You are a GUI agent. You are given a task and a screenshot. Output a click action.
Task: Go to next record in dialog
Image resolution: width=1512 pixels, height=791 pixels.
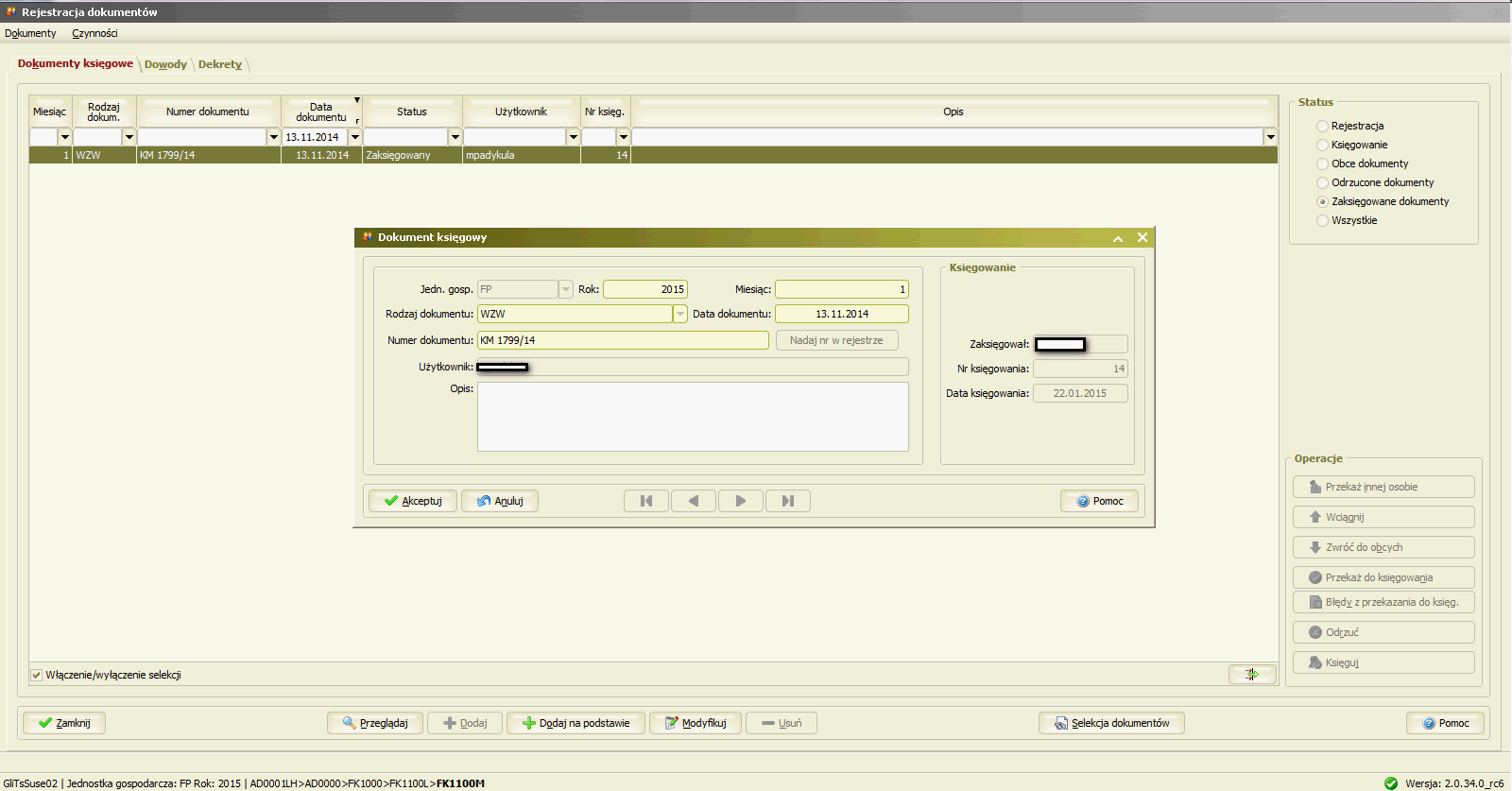click(741, 501)
